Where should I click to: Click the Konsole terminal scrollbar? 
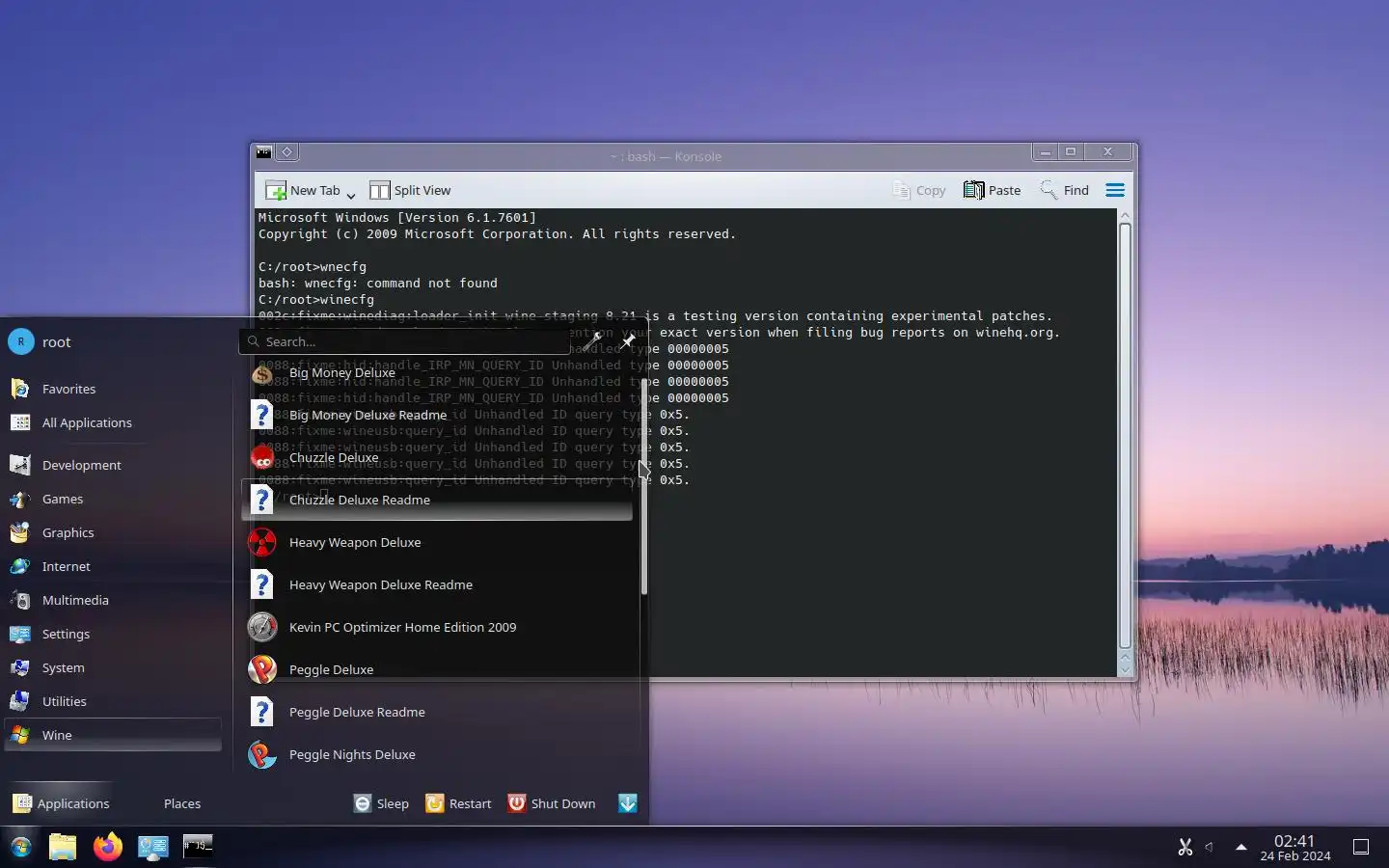1124,435
